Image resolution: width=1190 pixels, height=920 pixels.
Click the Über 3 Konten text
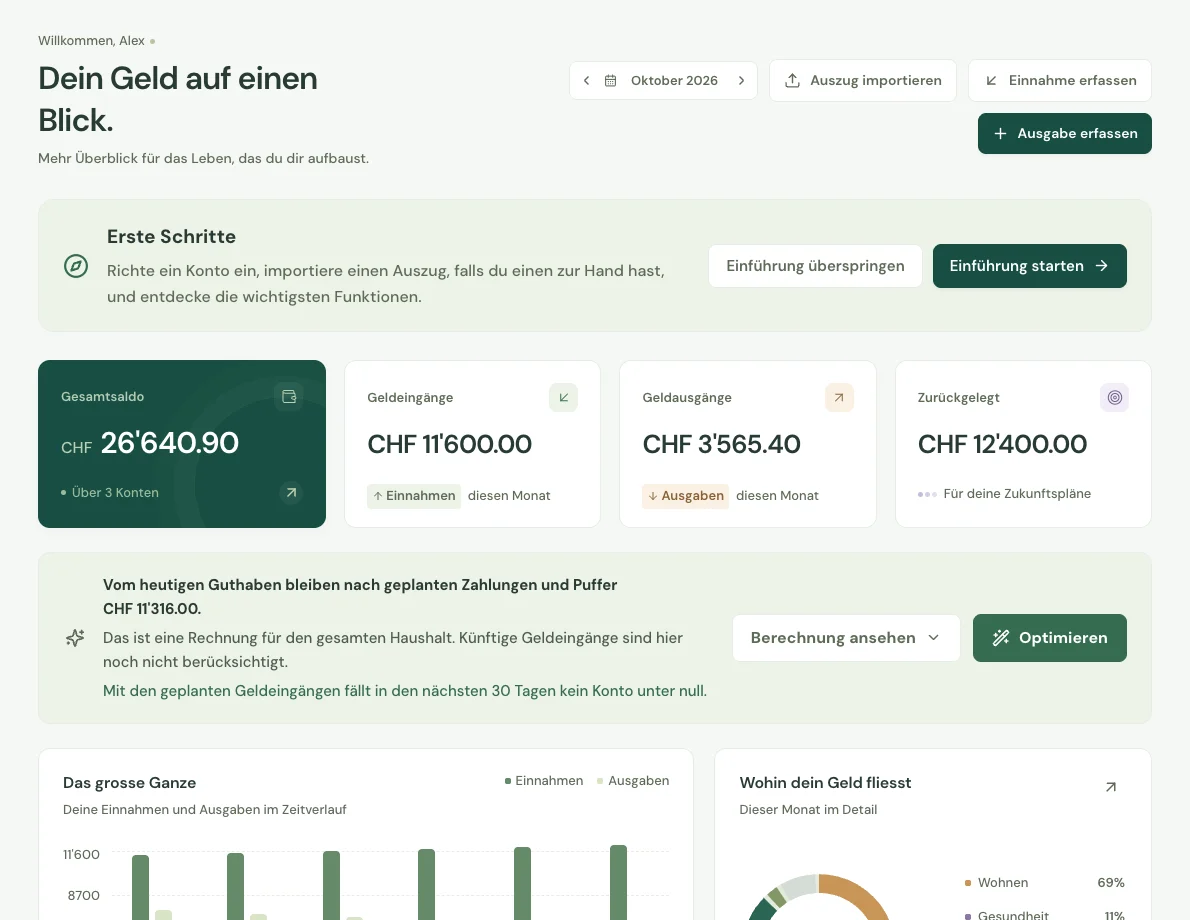click(115, 493)
